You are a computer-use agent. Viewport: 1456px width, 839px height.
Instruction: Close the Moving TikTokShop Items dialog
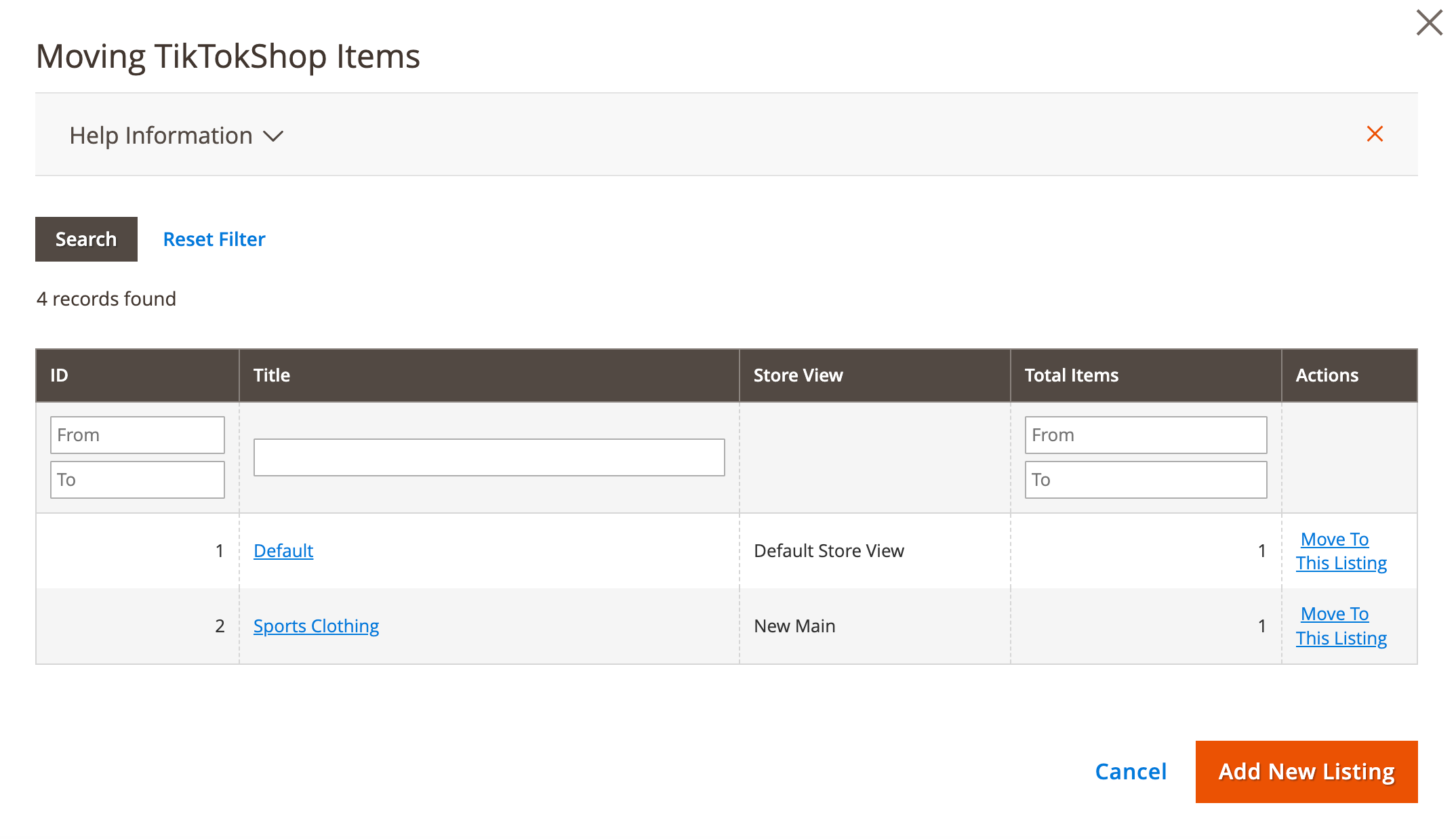1430,22
